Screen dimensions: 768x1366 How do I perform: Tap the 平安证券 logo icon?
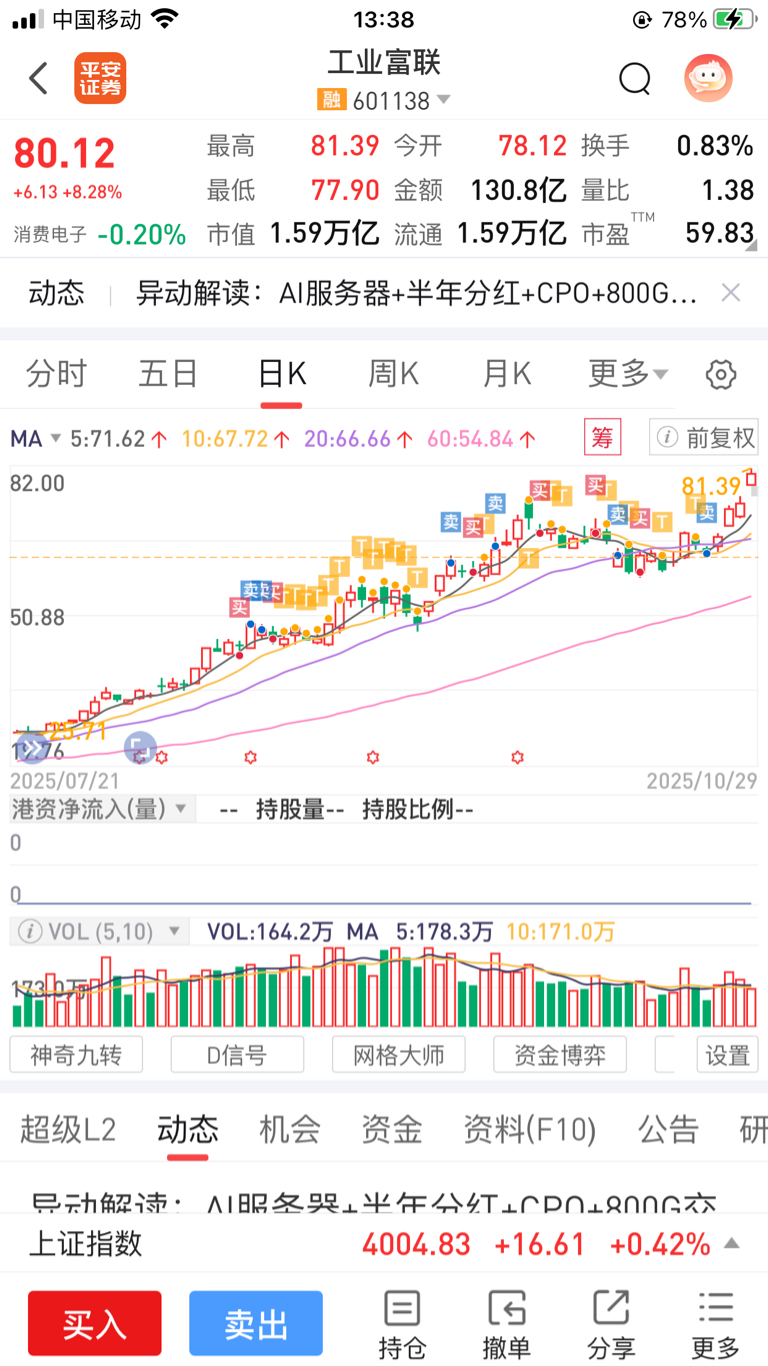(x=100, y=78)
